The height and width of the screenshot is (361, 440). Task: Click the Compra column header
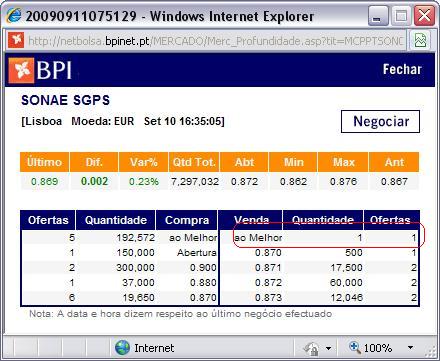click(187, 220)
